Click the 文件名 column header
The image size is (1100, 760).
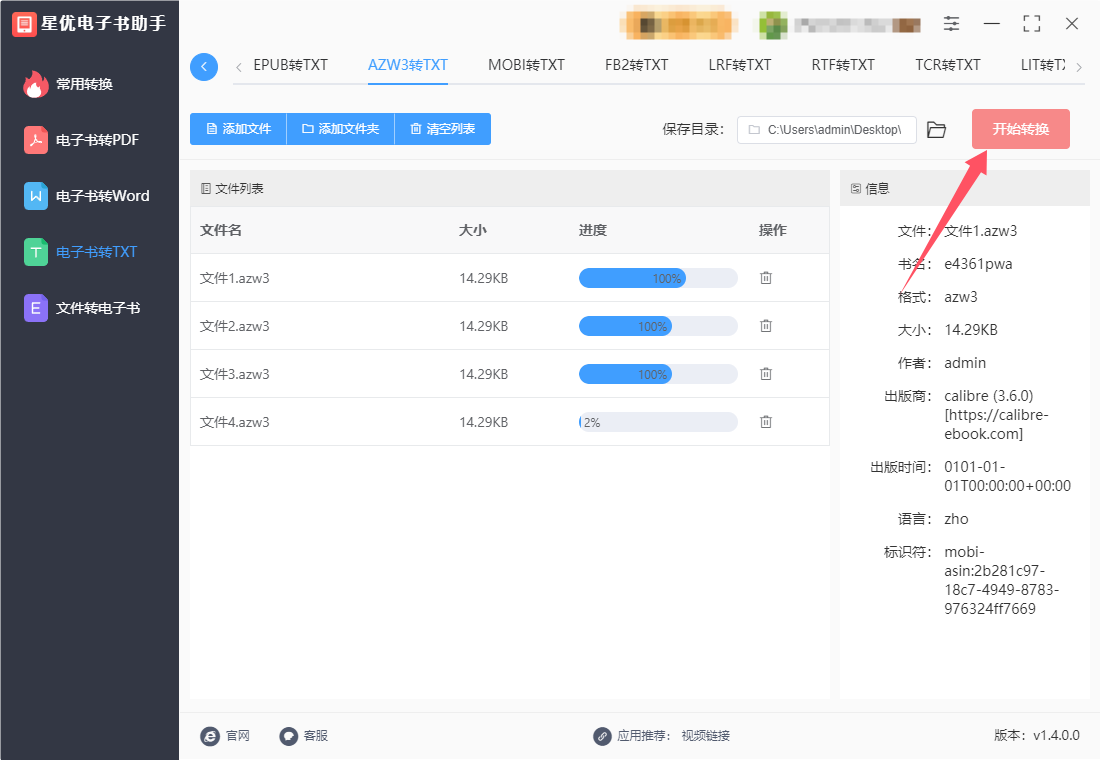pos(221,230)
